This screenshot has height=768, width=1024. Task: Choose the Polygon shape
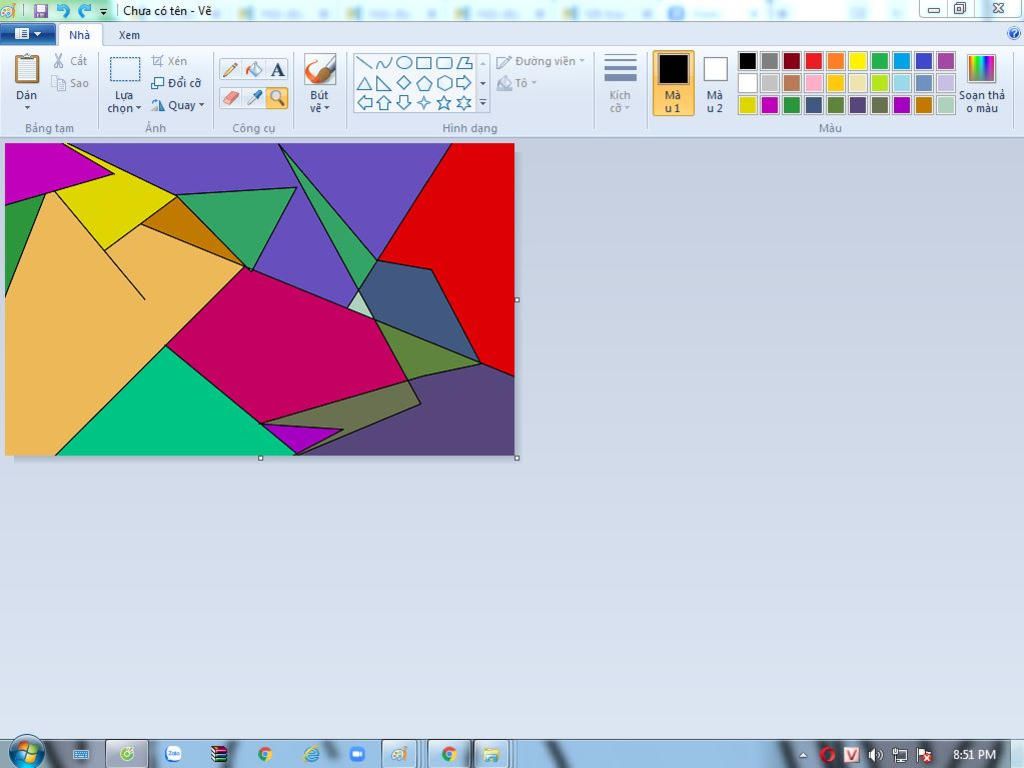coord(464,63)
